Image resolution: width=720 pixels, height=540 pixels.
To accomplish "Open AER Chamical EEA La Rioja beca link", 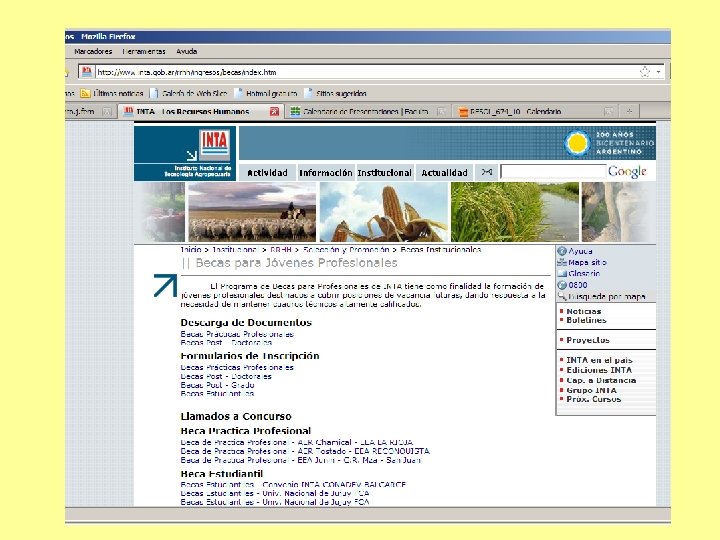I will [x=297, y=443].
